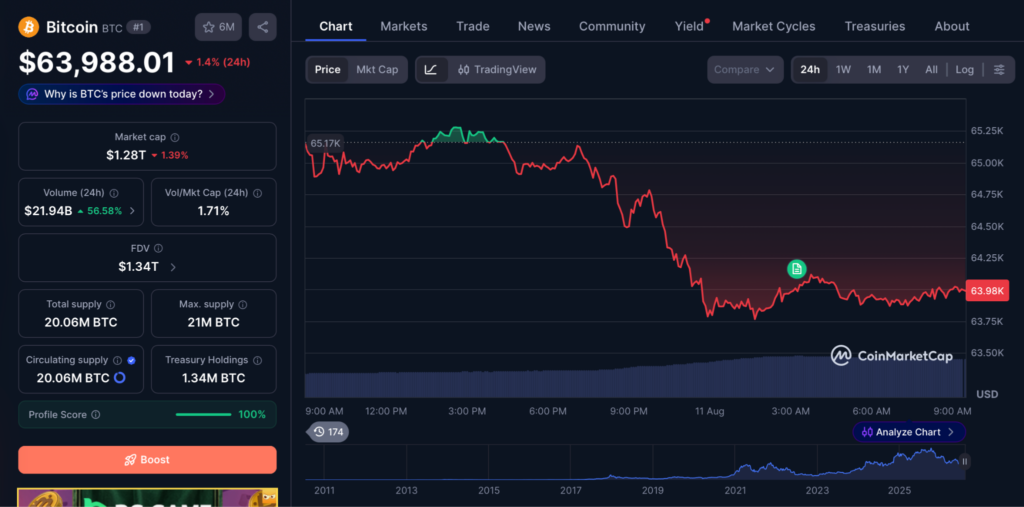Switch chart to Mkt Cap view

(377, 70)
